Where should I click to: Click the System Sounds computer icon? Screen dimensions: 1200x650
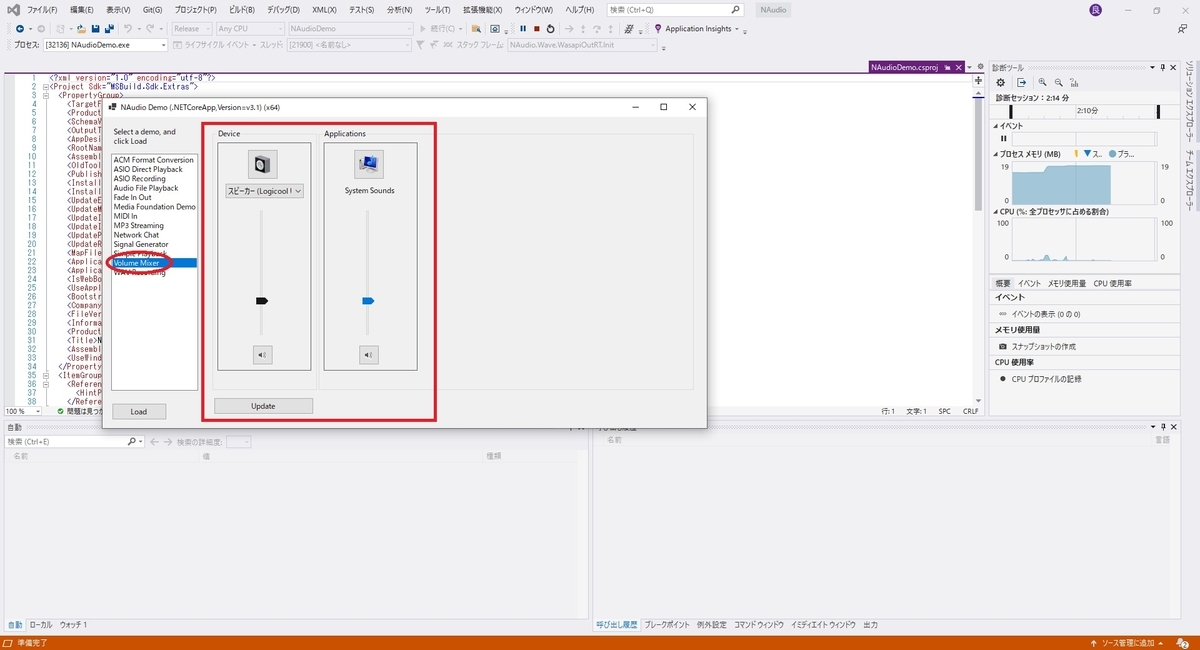[369, 164]
